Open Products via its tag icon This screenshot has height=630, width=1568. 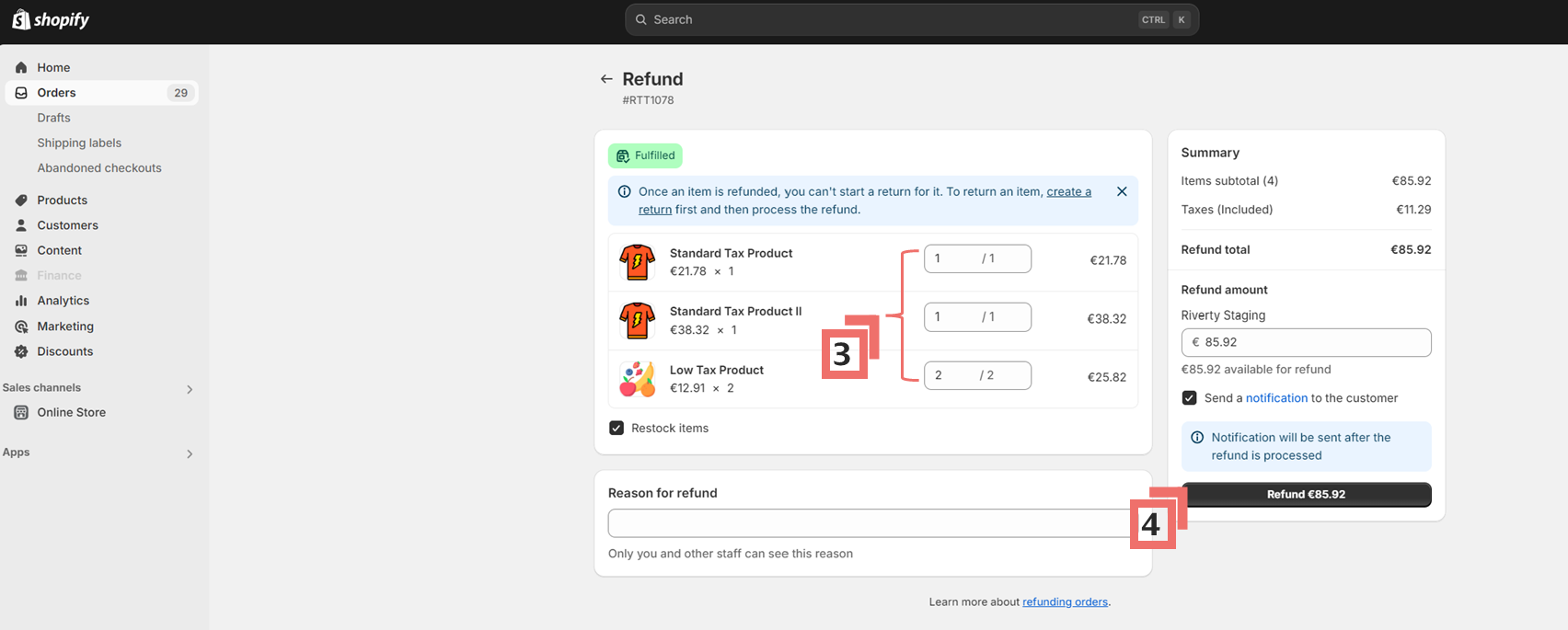point(21,200)
